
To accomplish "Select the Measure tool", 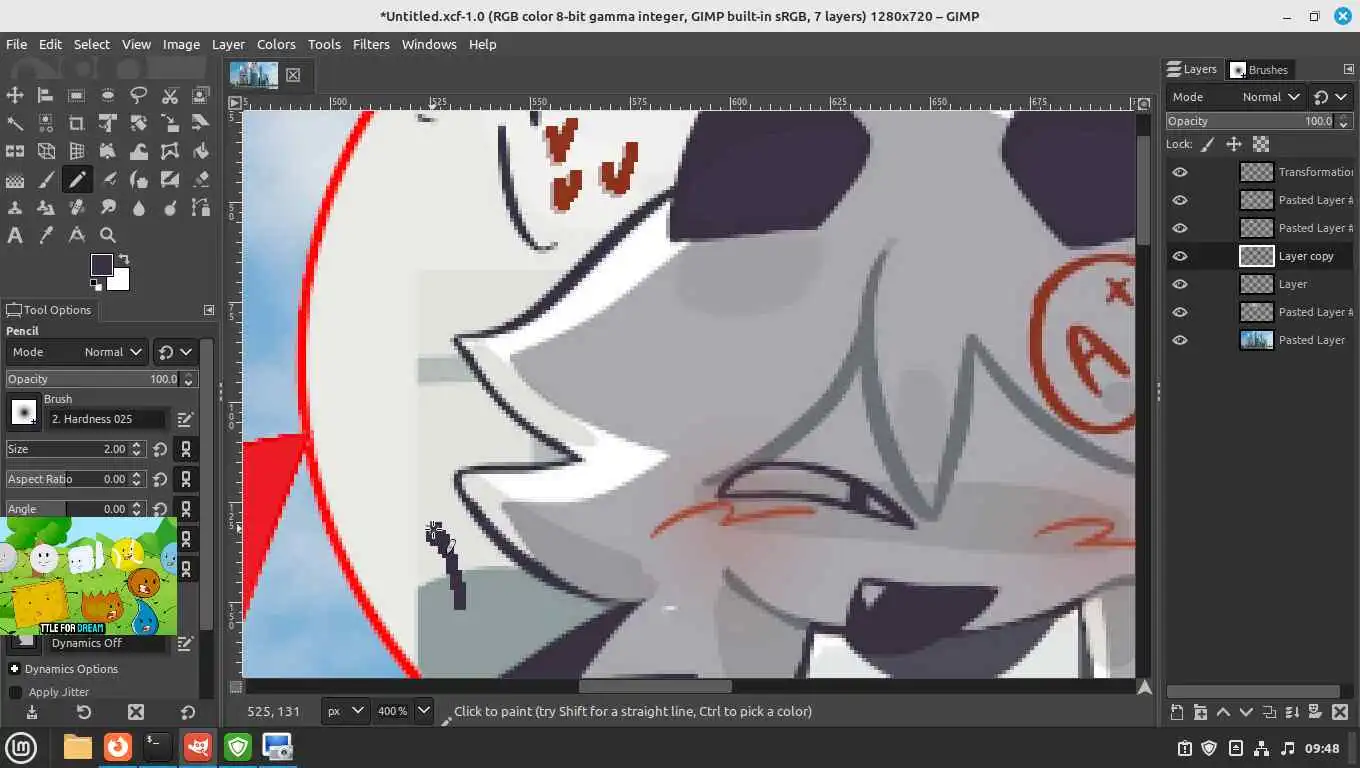I will [x=76, y=235].
